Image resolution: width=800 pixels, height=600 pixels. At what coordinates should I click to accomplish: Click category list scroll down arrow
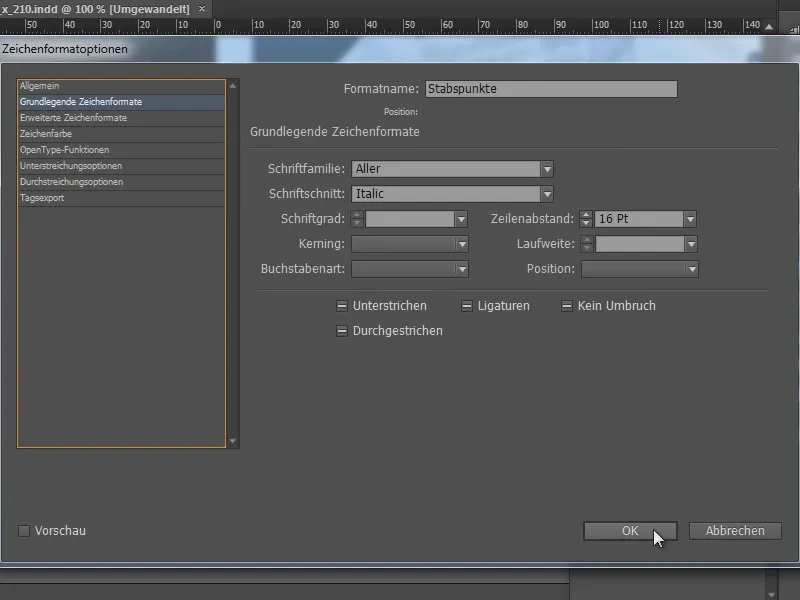click(233, 441)
